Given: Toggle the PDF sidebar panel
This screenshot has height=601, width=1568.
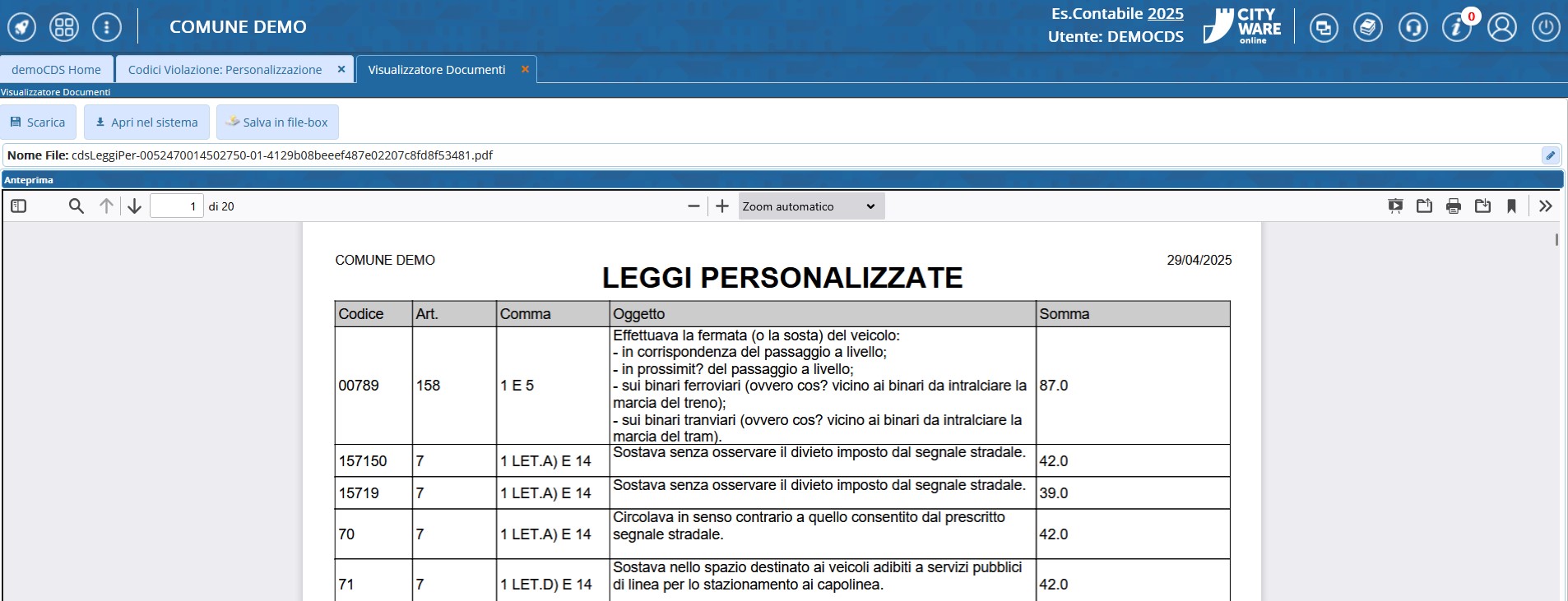Looking at the screenshot, I should click(x=19, y=206).
